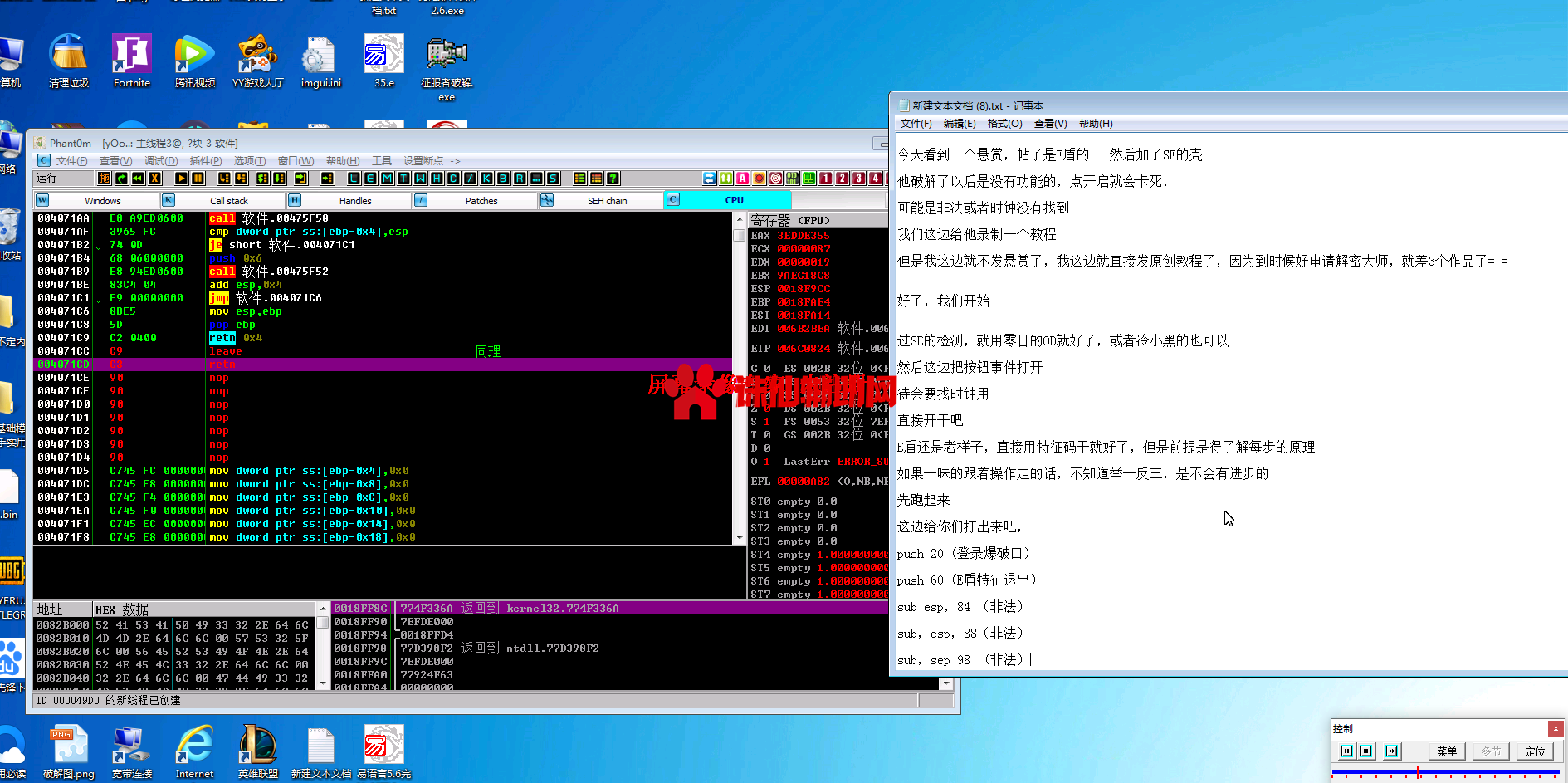Open References window with R icon
The image size is (1568, 783).
click(x=520, y=179)
